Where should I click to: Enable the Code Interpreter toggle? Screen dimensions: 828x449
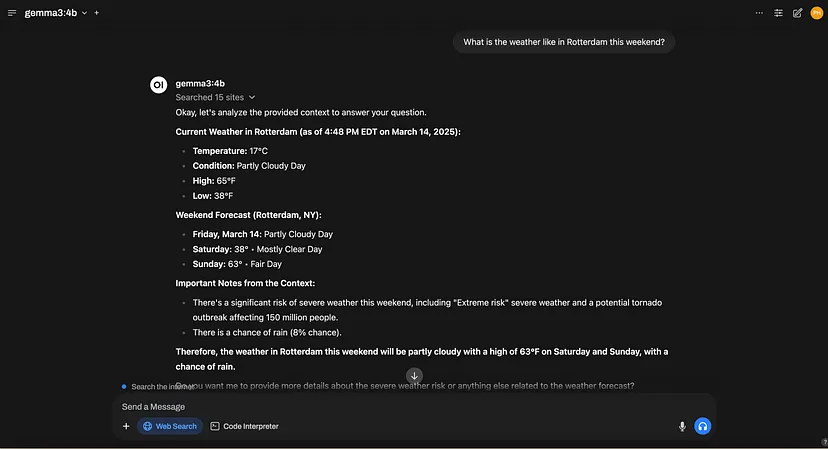click(x=244, y=426)
